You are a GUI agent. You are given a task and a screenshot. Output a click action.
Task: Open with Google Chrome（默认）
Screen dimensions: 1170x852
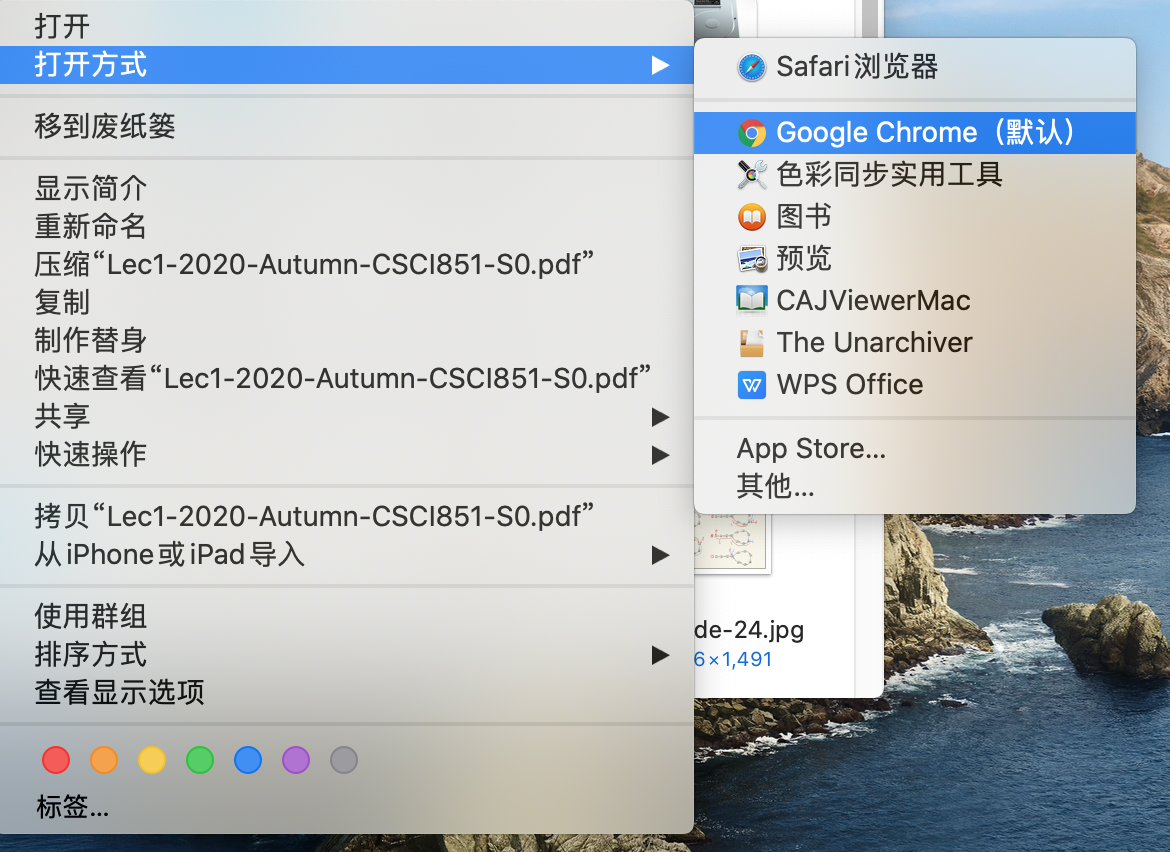[915, 133]
